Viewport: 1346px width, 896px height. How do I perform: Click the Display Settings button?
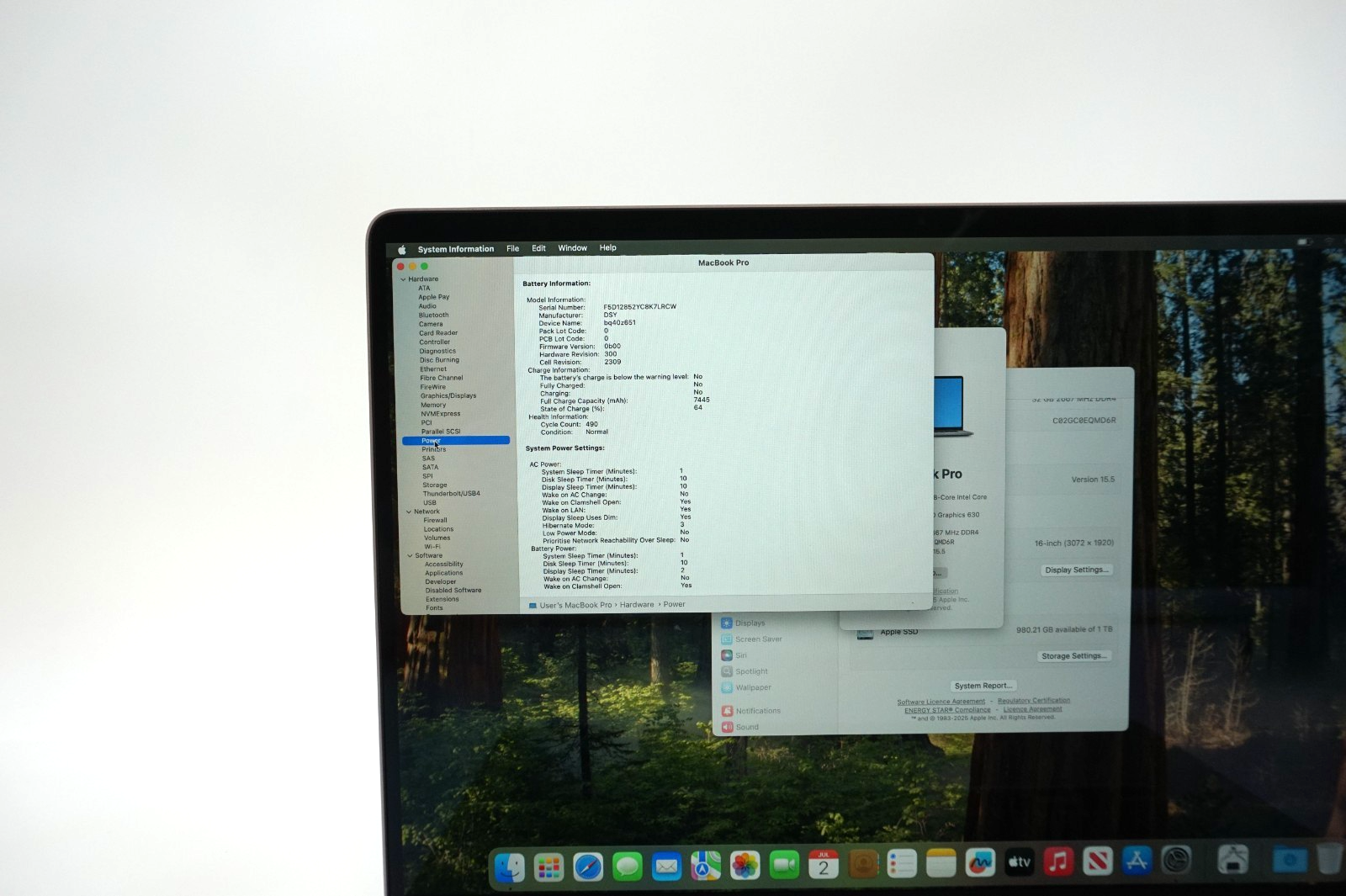(x=1076, y=570)
